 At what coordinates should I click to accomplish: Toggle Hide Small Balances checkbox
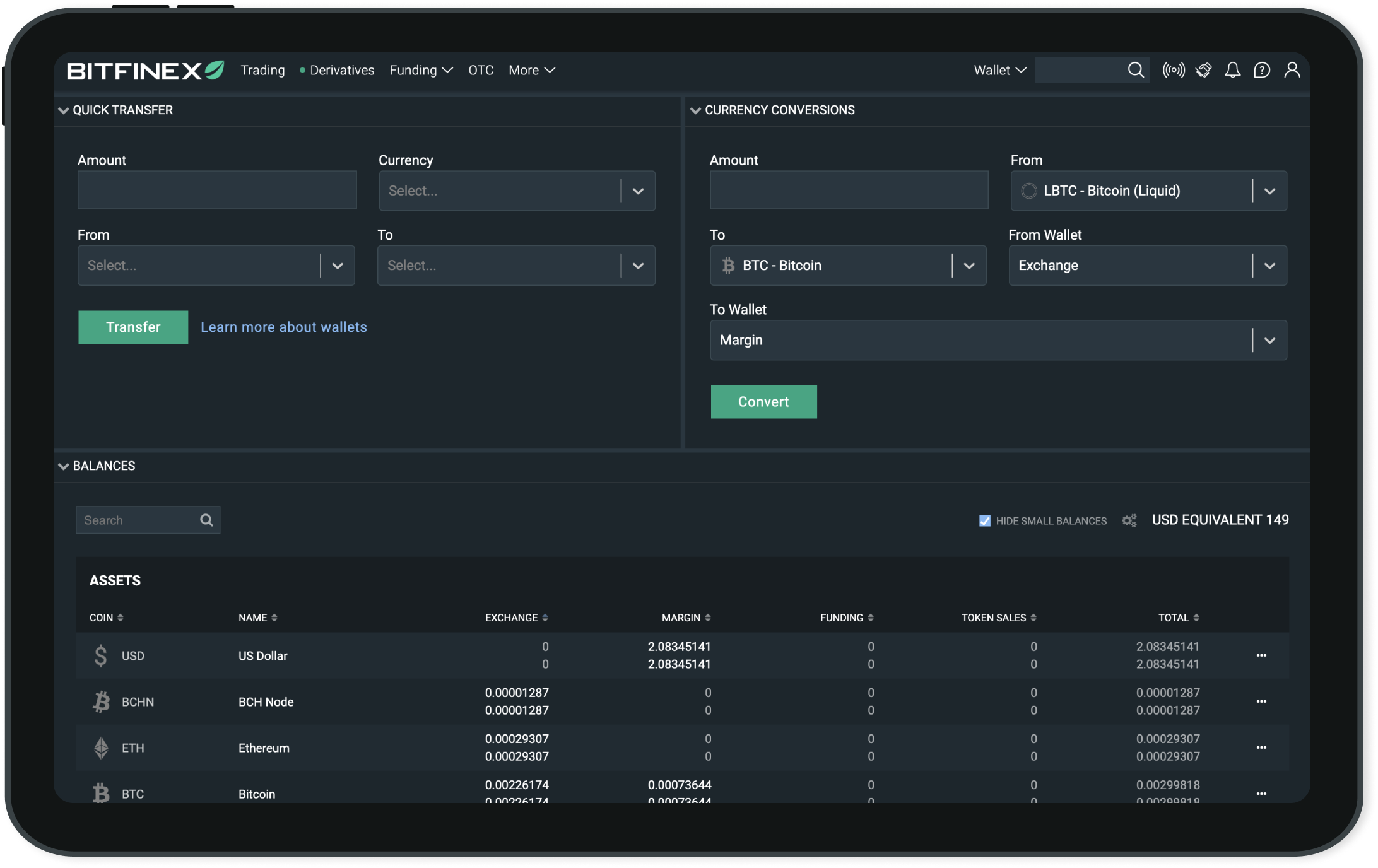click(x=983, y=520)
